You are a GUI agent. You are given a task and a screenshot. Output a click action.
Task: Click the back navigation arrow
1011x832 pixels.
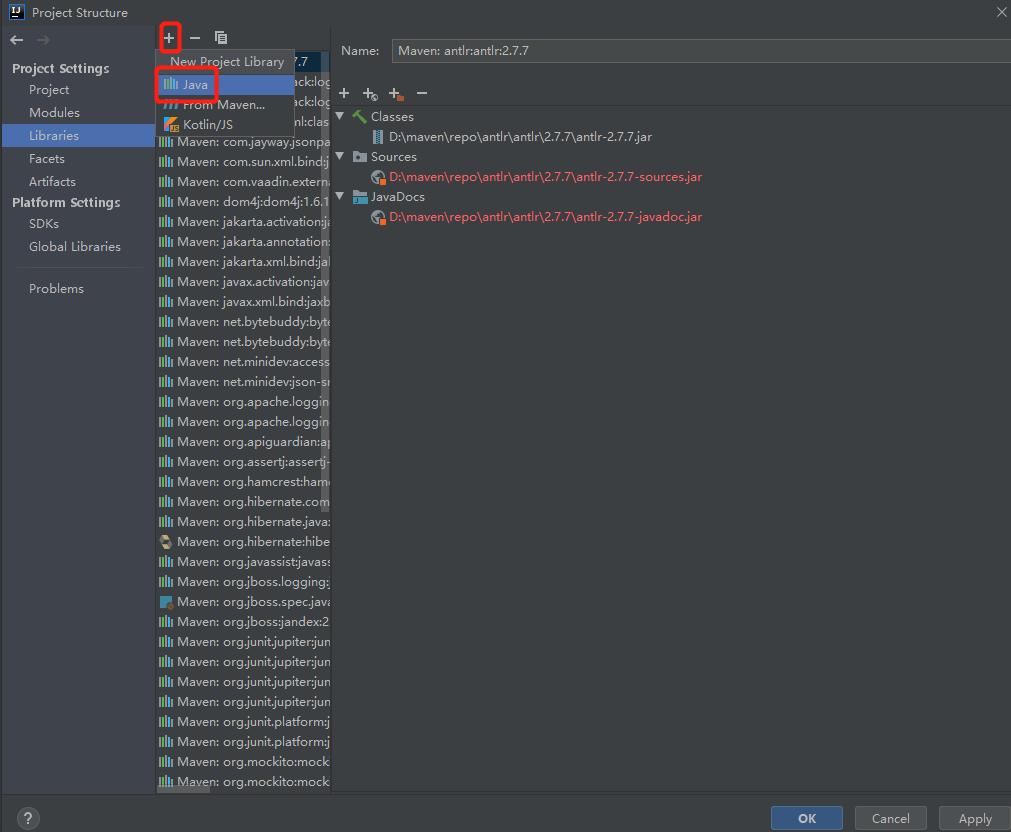pos(17,40)
